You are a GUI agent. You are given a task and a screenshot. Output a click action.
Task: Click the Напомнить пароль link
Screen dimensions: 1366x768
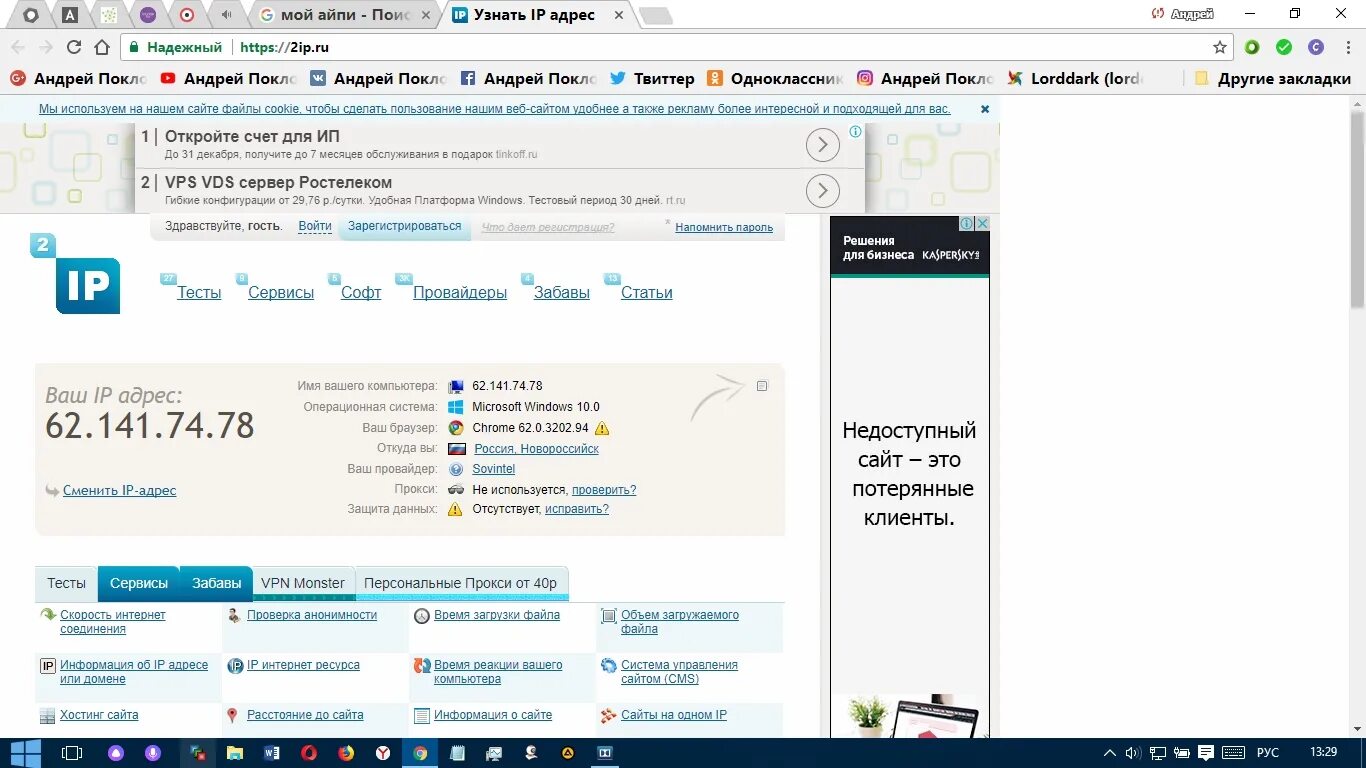724,227
